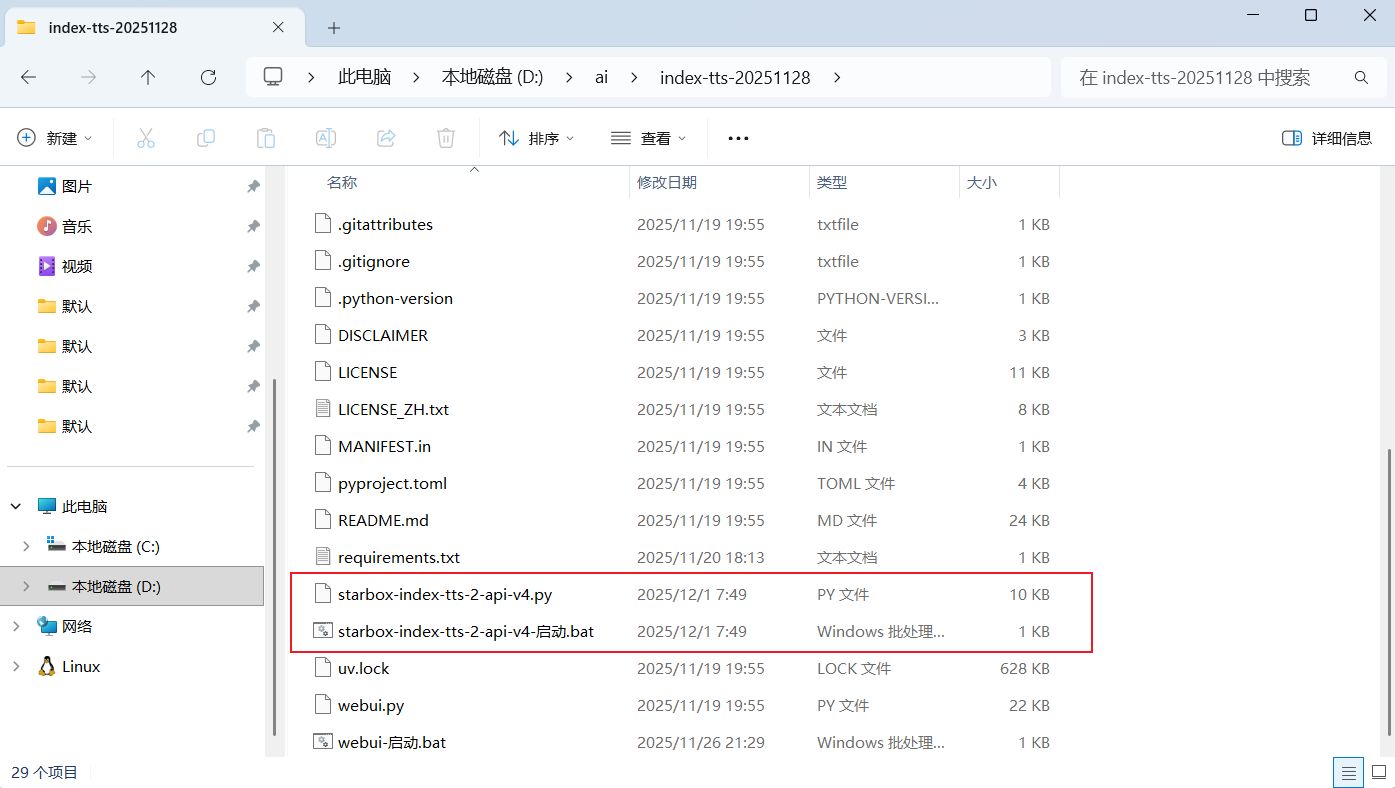Image resolution: width=1395 pixels, height=788 pixels.
Task: Click the 'ai' breadcrumb in address bar
Action: click(601, 77)
